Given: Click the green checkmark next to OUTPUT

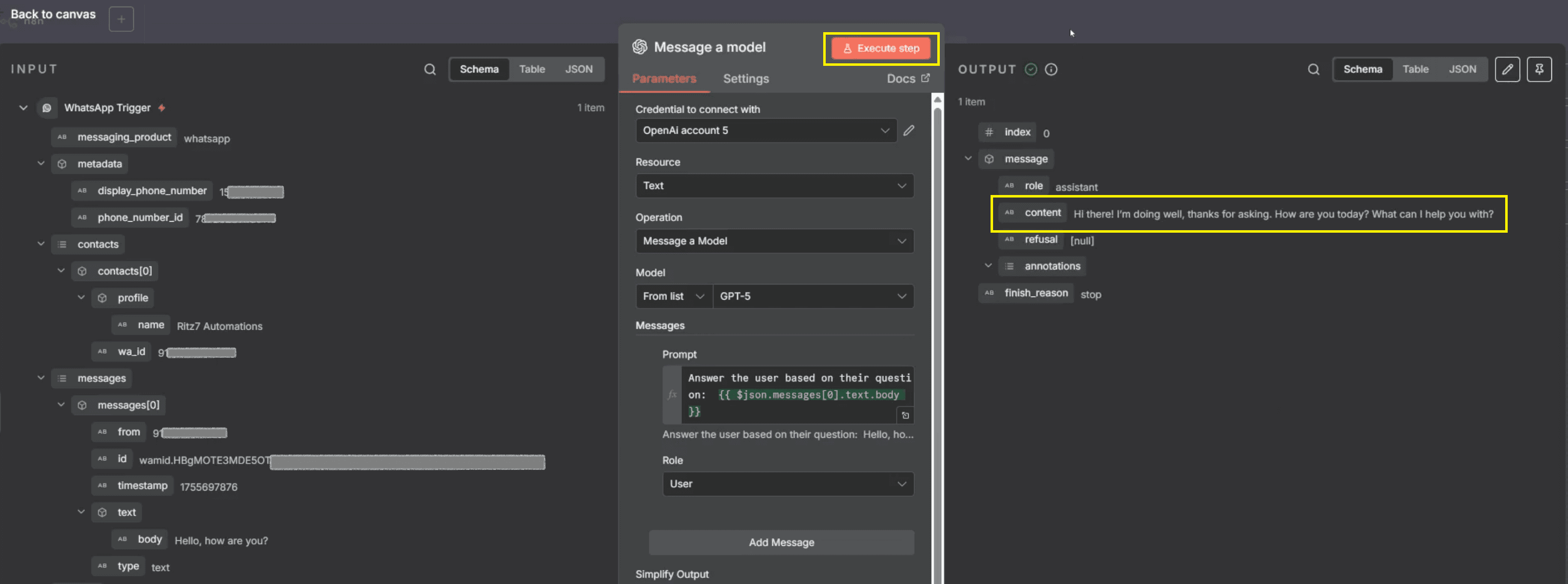Looking at the screenshot, I should tap(1031, 69).
